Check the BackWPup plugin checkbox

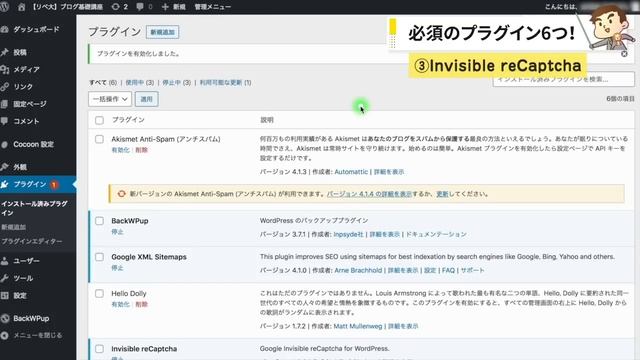tap(99, 221)
